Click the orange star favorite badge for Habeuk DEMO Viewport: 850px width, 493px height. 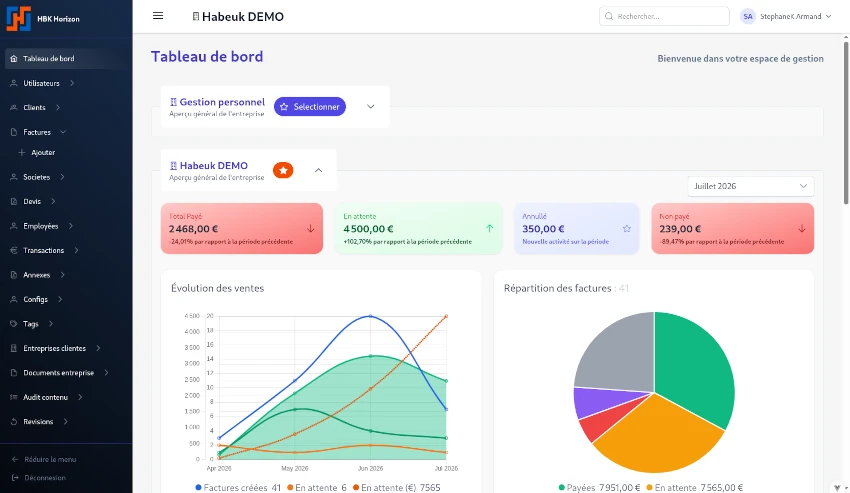(x=283, y=170)
